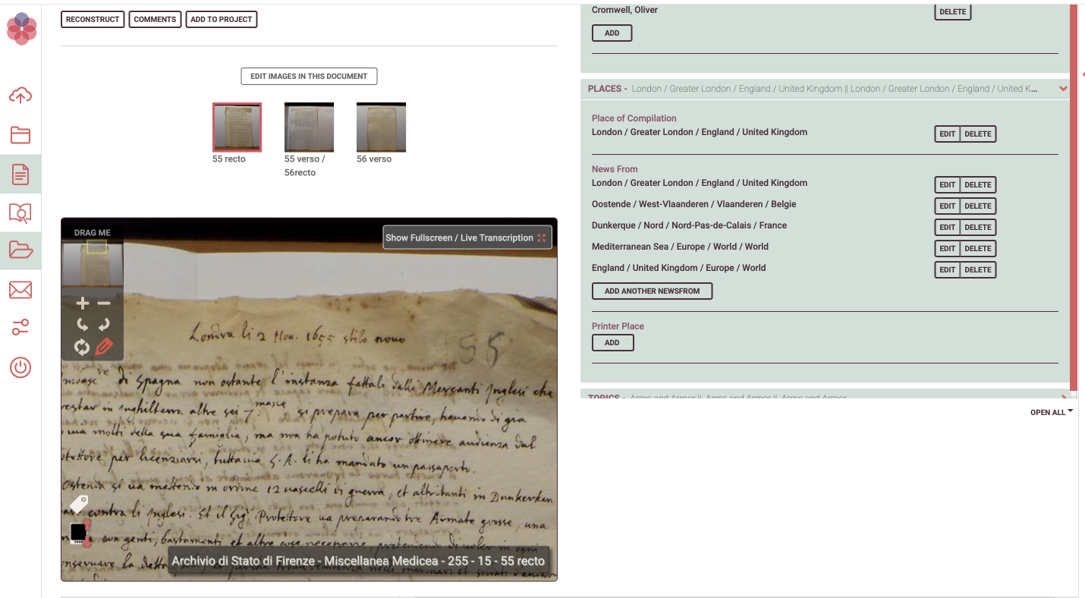Screen dimensions: 1085x598
Task: Click EDIT IMAGES IN THIS DOCUMENT
Action: pos(309,76)
